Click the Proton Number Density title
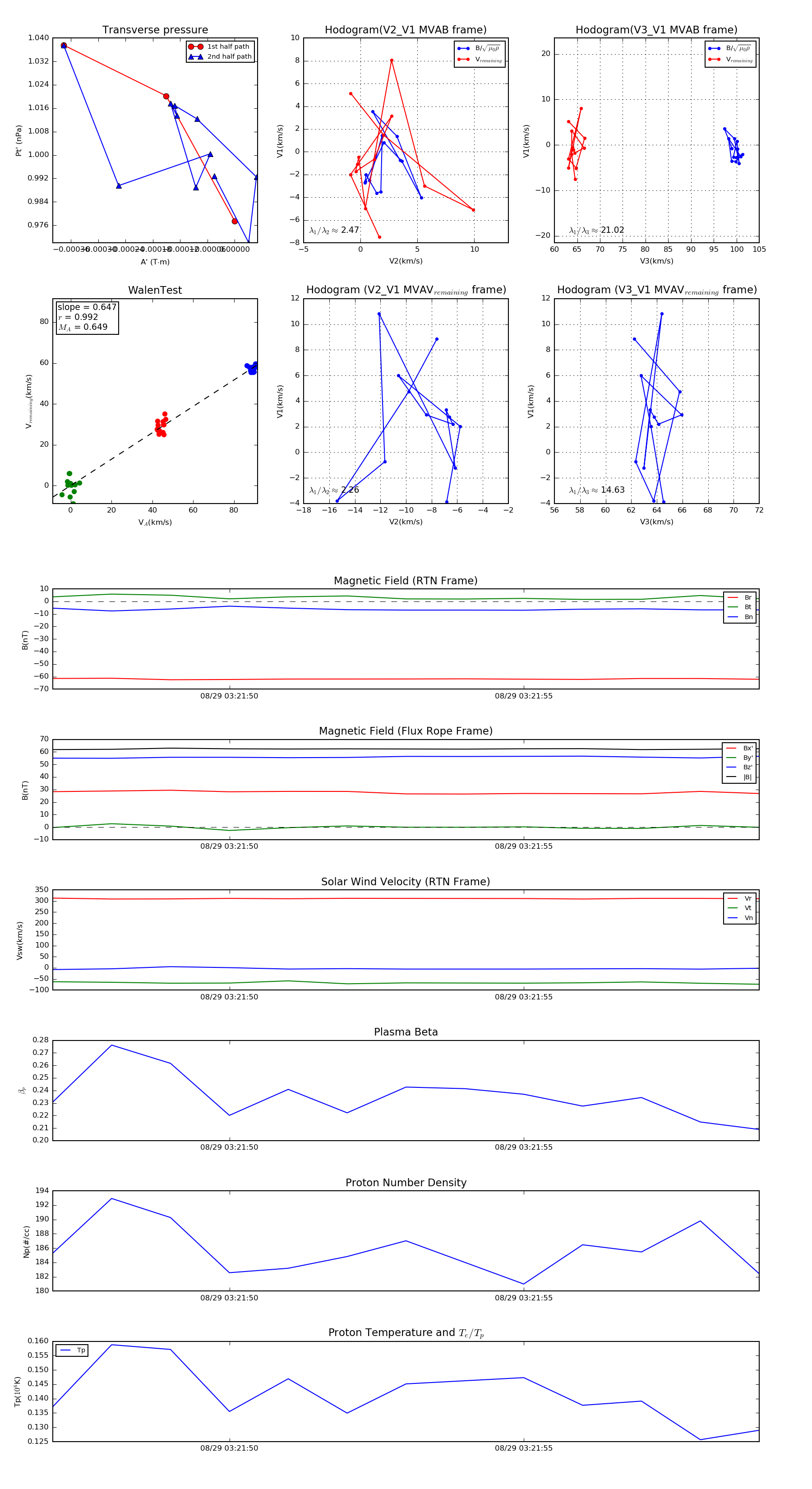The width and height of the screenshot is (812, 1489). (x=406, y=1183)
